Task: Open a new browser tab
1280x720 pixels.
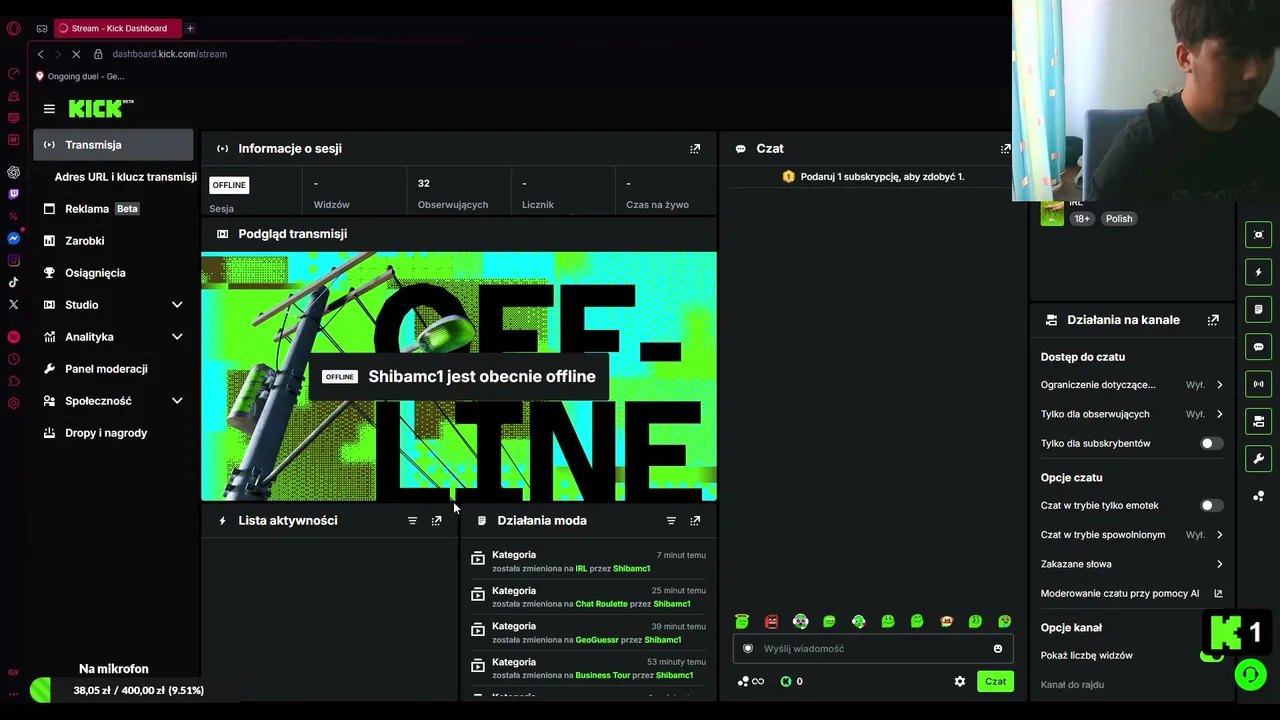Action: click(190, 28)
